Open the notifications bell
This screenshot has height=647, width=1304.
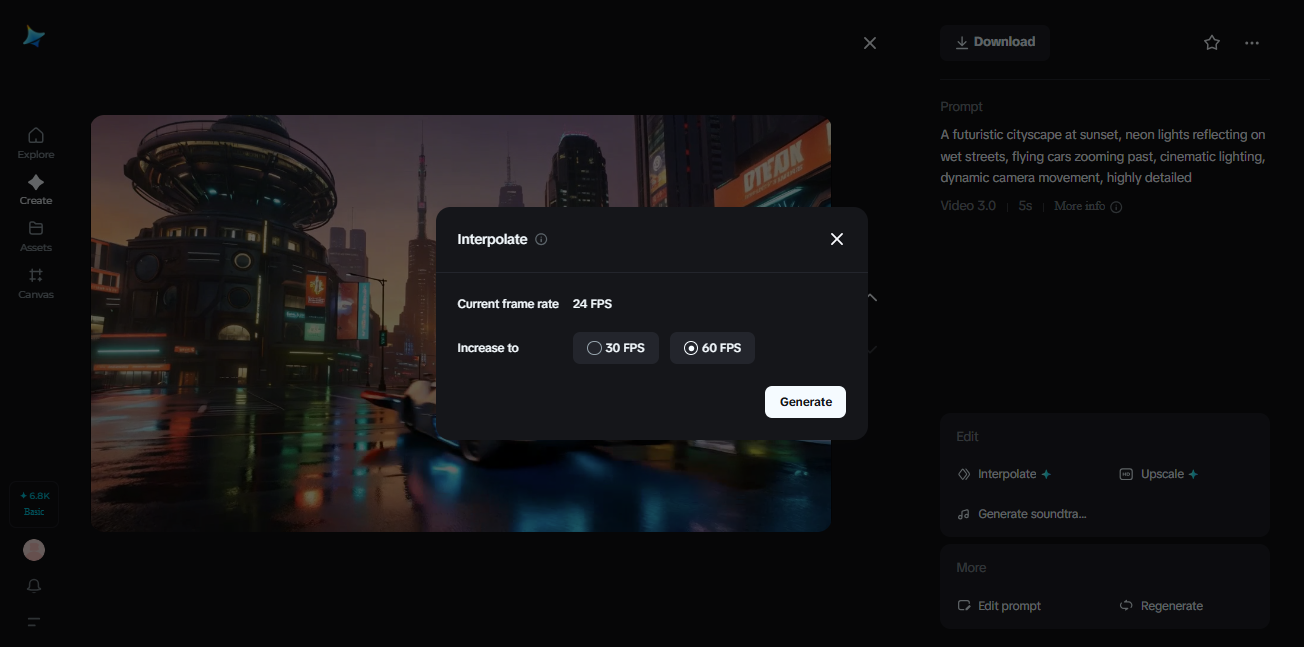[x=35, y=586]
